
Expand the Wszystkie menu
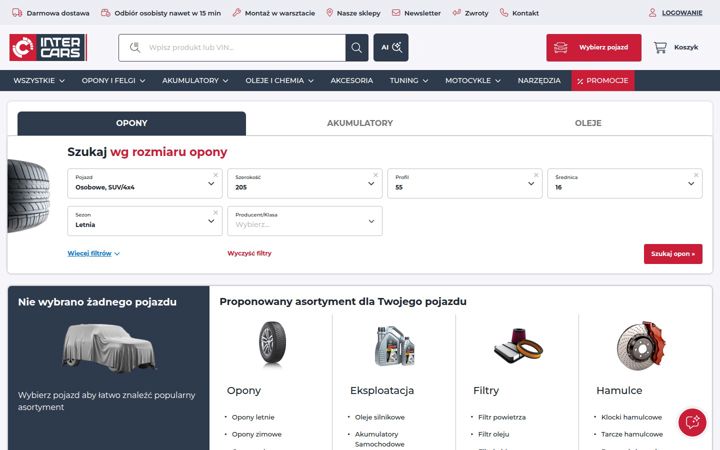point(39,80)
